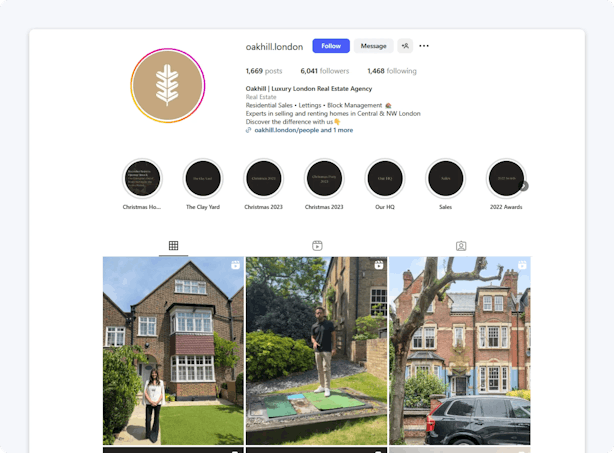Open the reel of man standing in garden

[x=316, y=351]
